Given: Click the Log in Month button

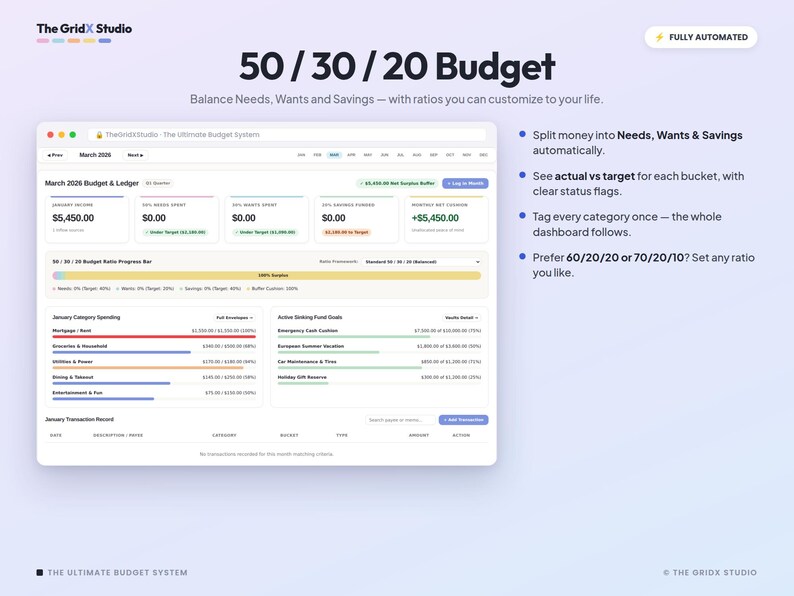Looking at the screenshot, I should [x=465, y=183].
